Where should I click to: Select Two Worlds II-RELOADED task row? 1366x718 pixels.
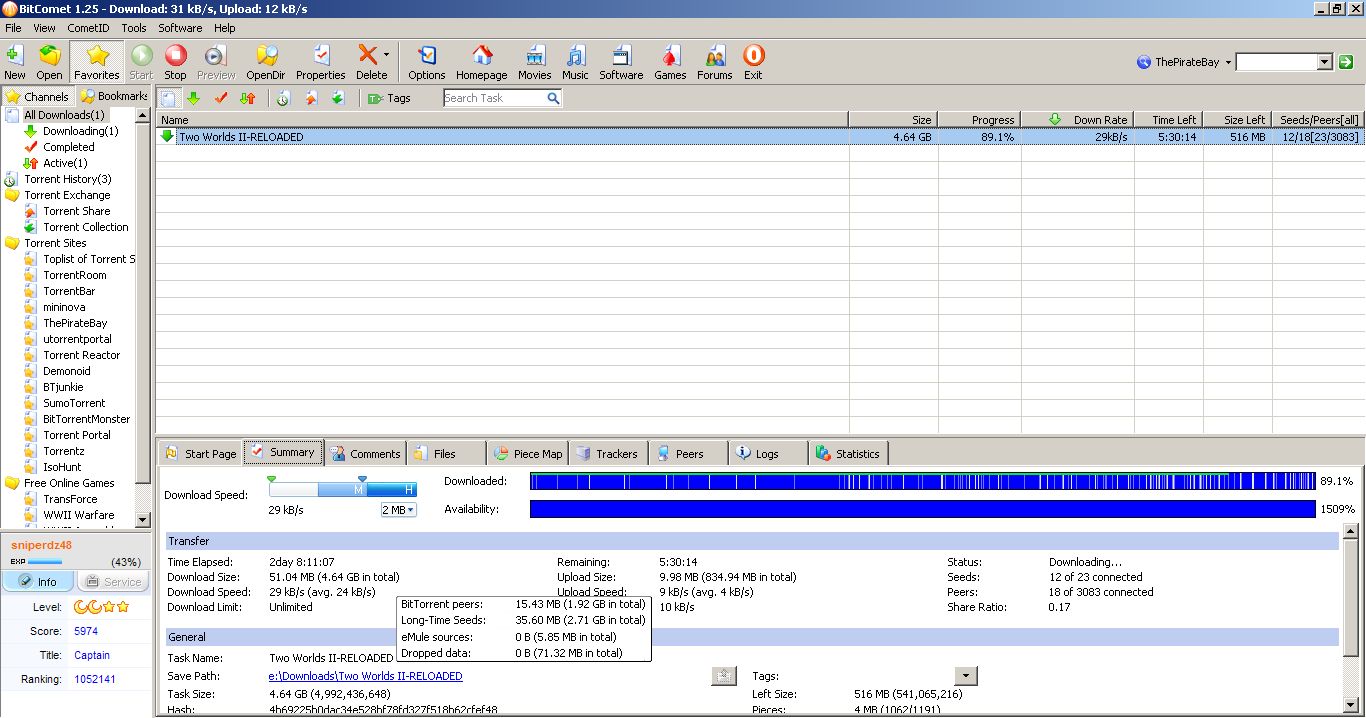click(x=760, y=137)
